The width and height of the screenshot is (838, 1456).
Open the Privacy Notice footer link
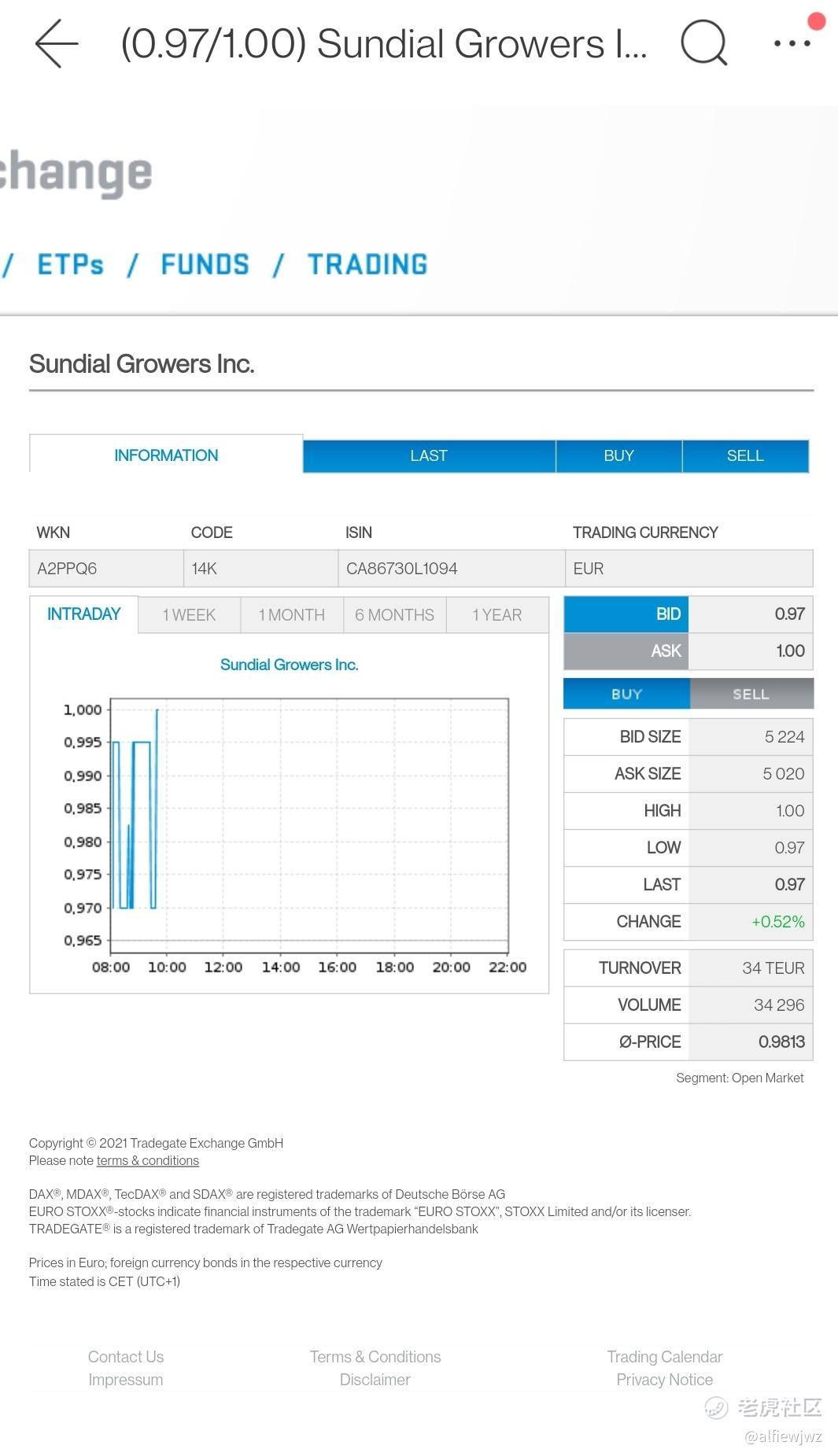665,1379
